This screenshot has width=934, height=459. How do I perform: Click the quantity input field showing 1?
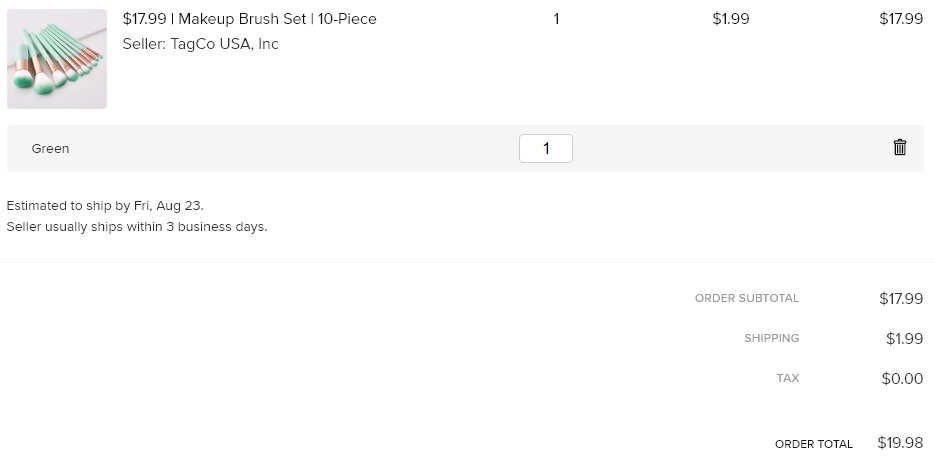point(546,148)
